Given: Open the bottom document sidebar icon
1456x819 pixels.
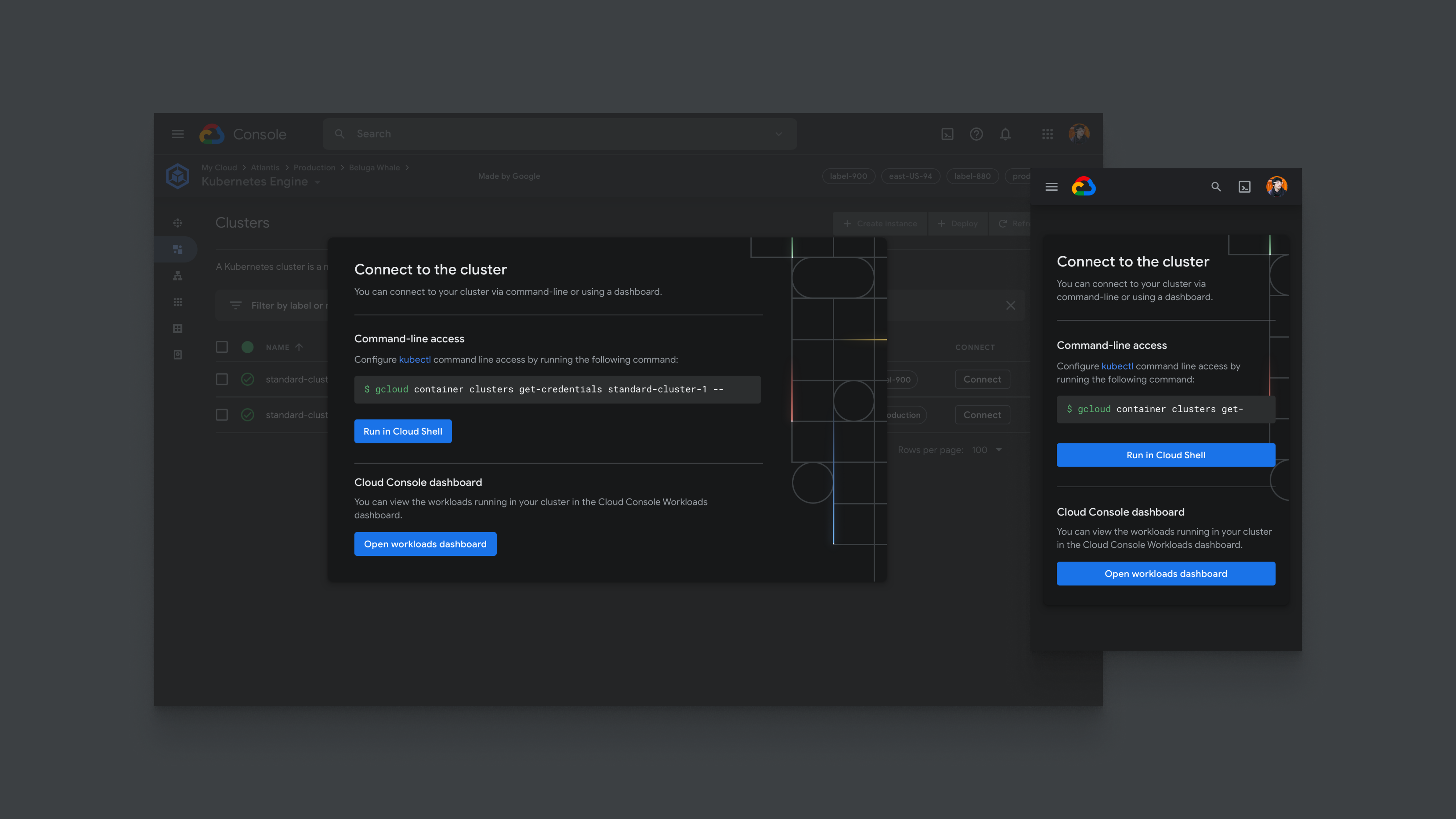Looking at the screenshot, I should click(178, 355).
